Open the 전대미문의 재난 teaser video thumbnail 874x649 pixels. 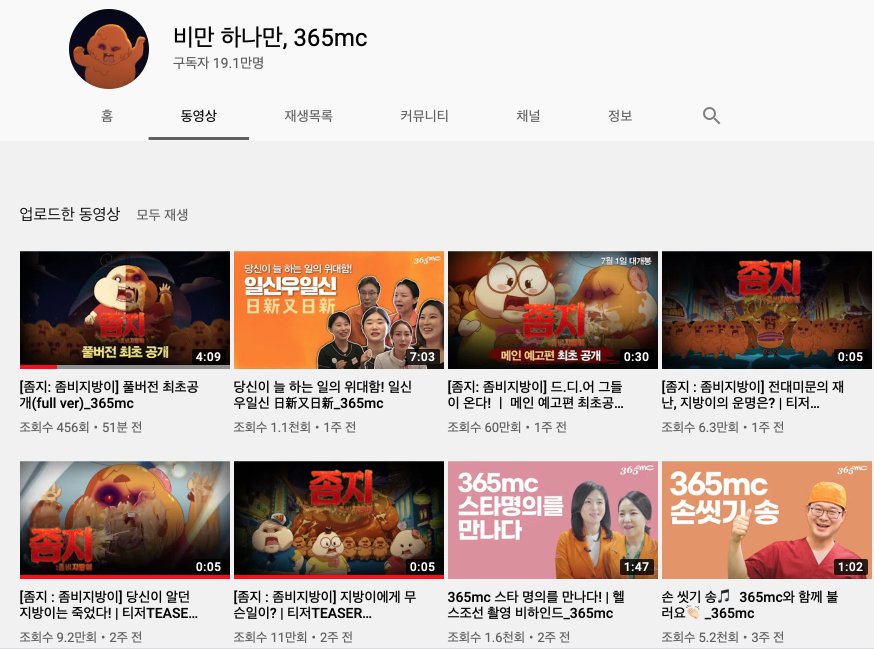(x=767, y=309)
